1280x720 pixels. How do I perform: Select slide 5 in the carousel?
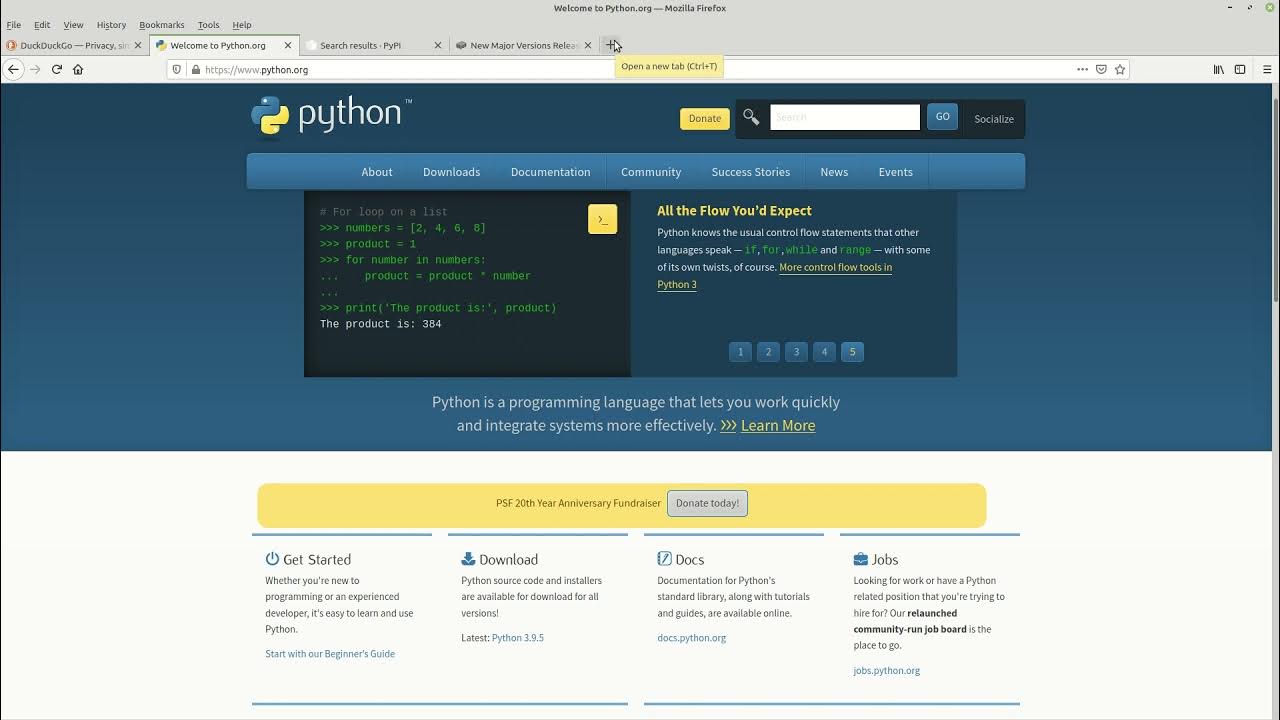(x=852, y=352)
